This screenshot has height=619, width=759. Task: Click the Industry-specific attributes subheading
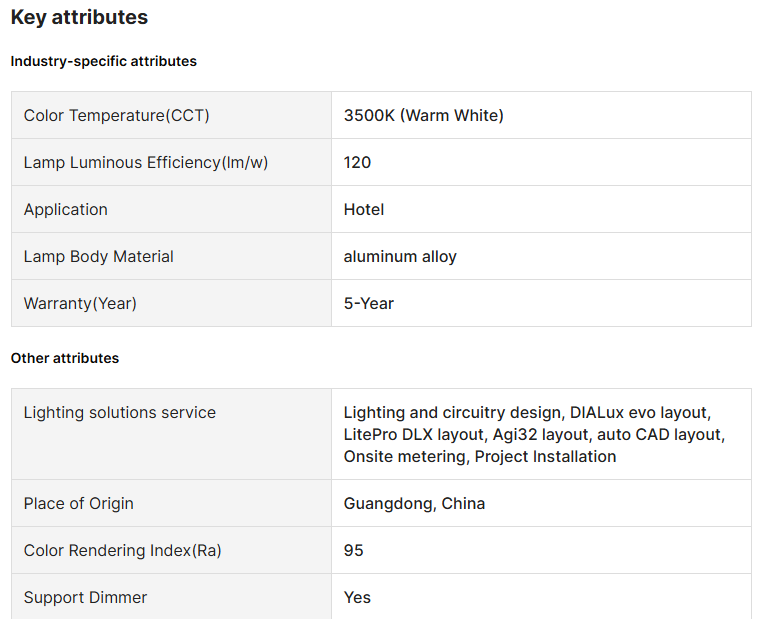[104, 61]
